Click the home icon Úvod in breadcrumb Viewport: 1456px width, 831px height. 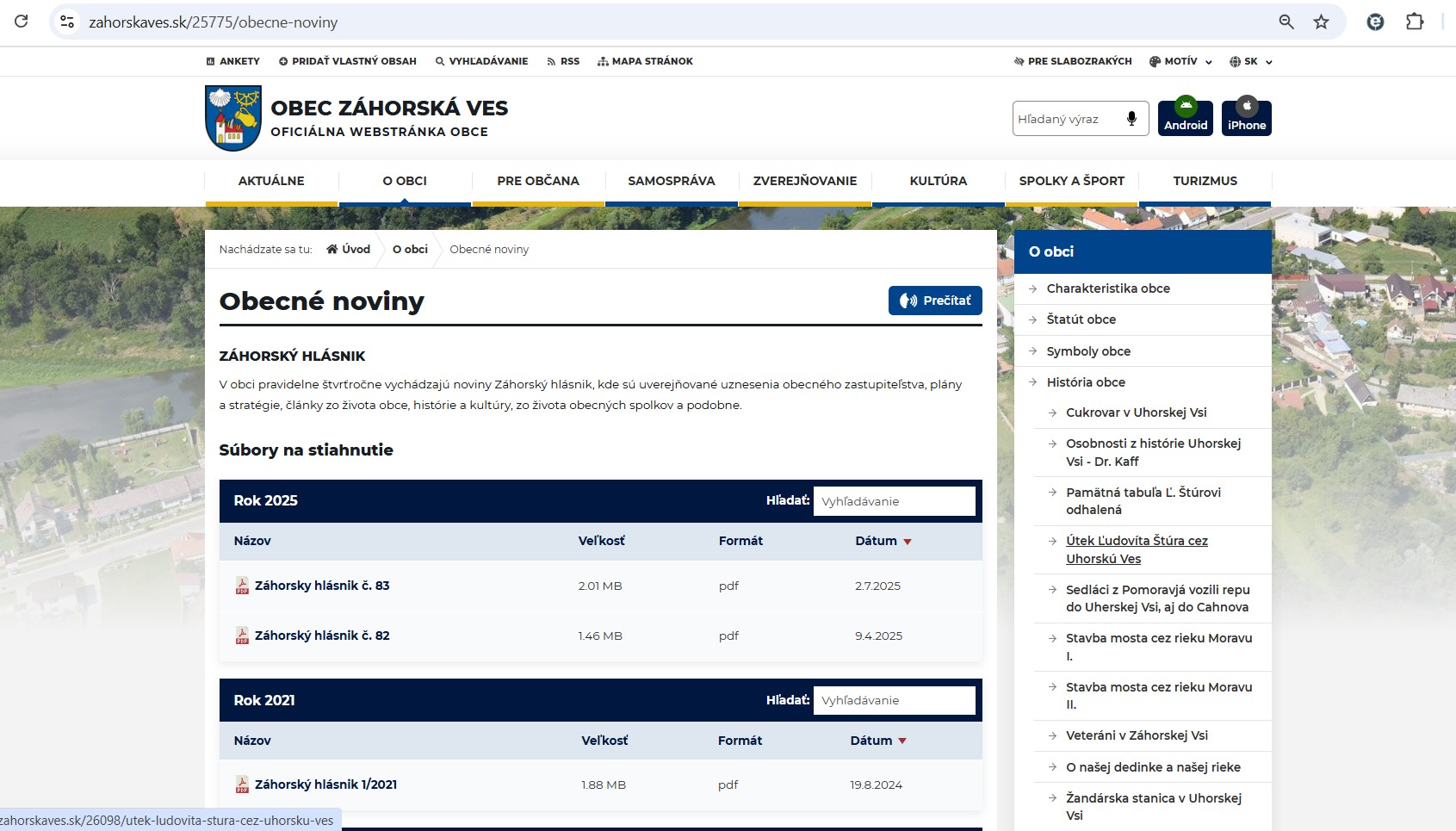(x=348, y=250)
